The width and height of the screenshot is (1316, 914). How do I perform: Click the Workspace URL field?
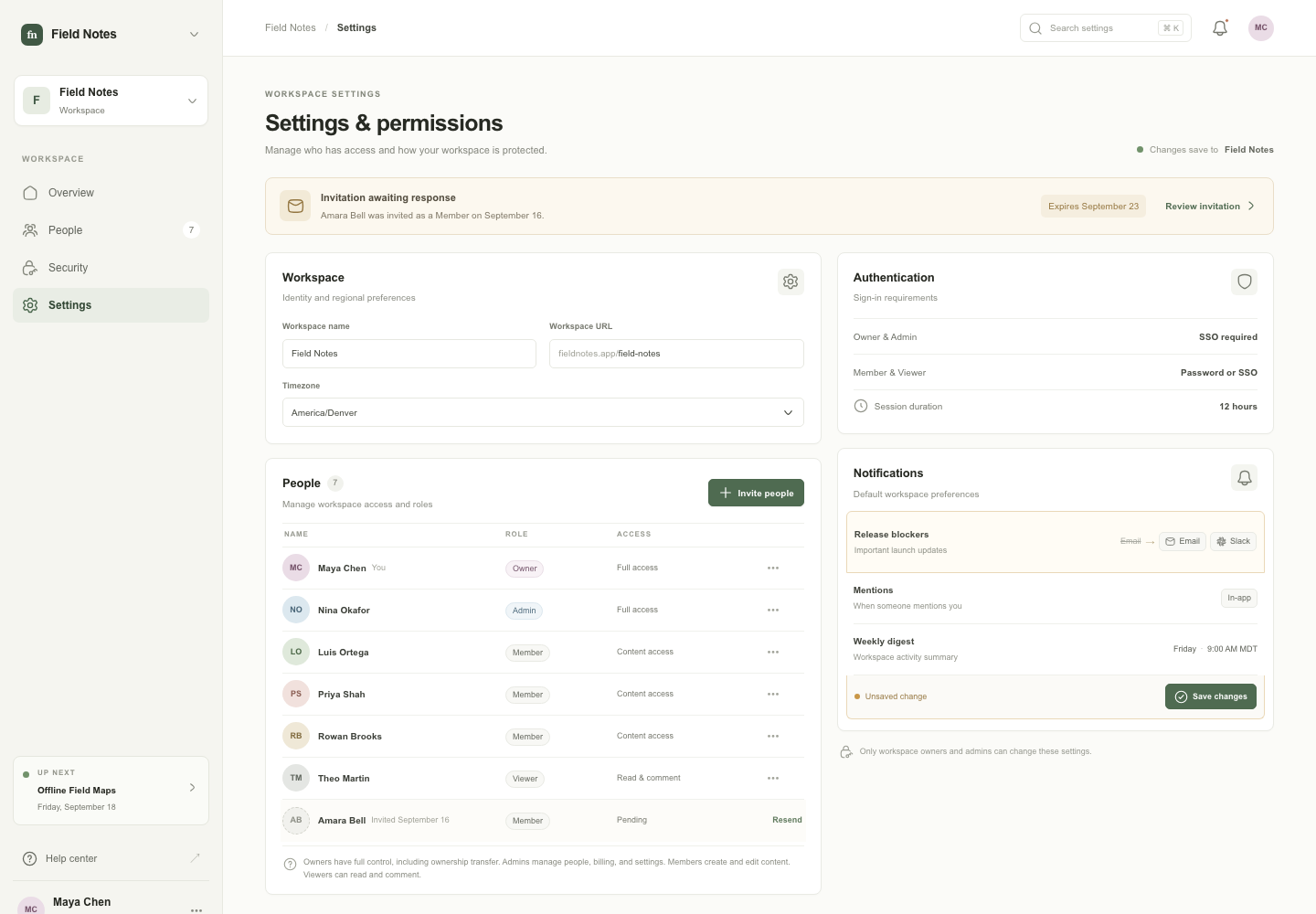[676, 354]
